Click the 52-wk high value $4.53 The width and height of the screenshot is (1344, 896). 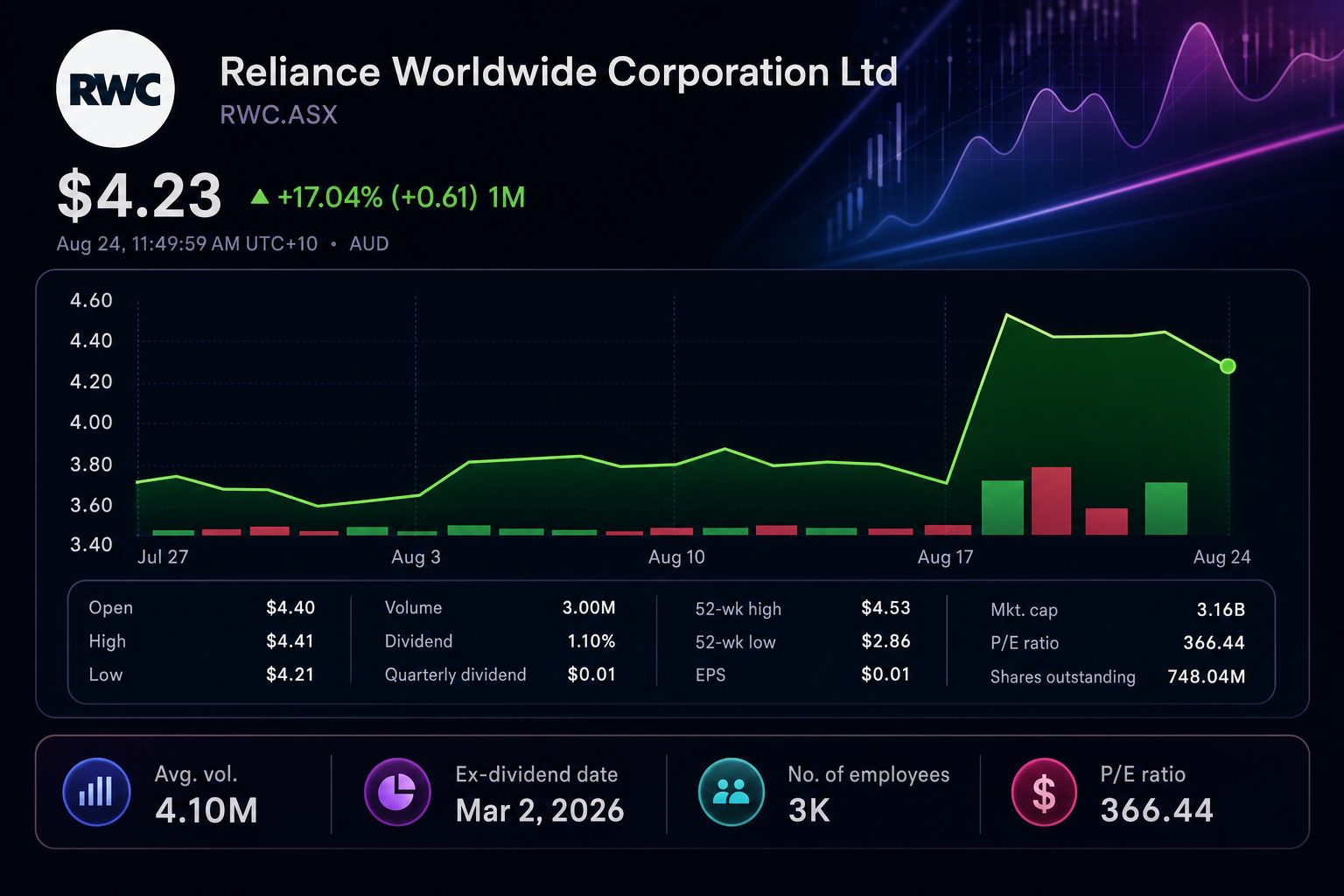[885, 608]
